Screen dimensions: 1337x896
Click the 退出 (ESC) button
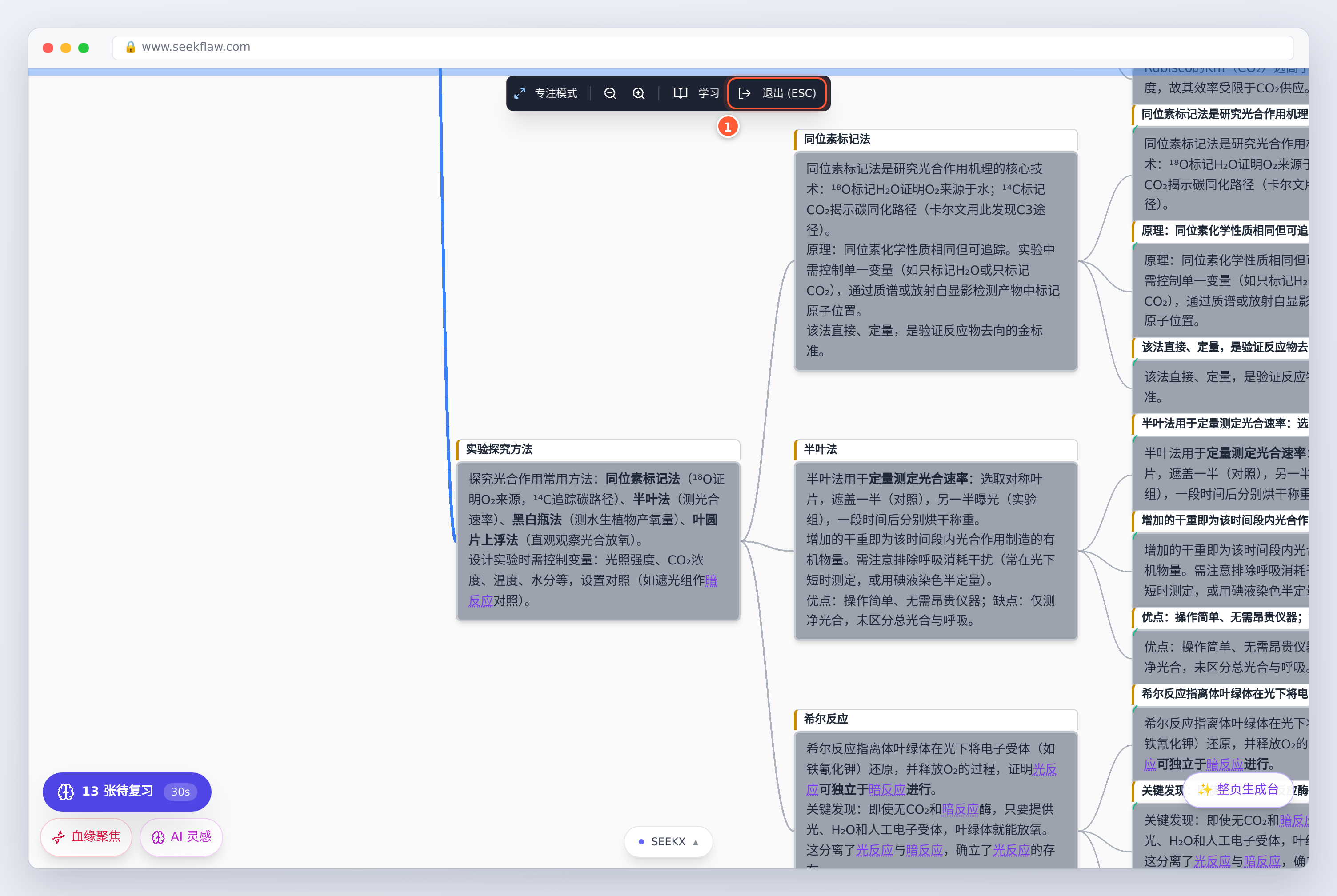point(777,93)
